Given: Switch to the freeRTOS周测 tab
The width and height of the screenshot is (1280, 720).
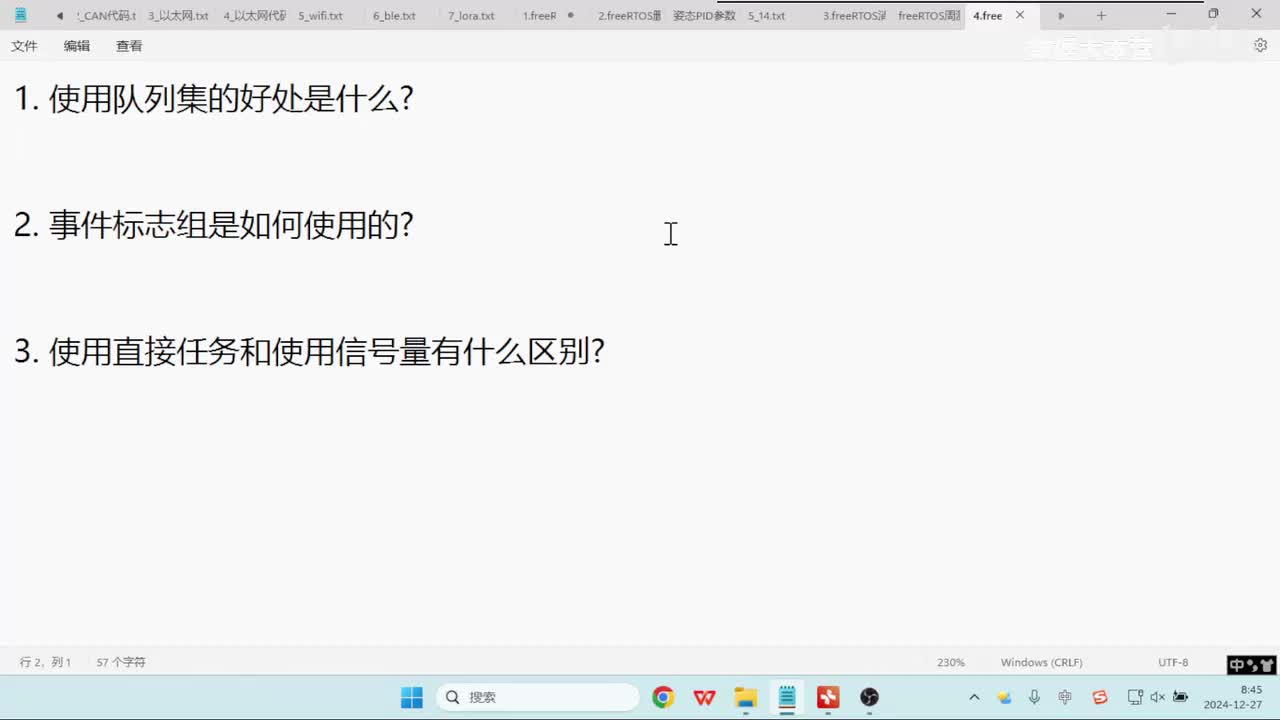Looking at the screenshot, I should (929, 16).
